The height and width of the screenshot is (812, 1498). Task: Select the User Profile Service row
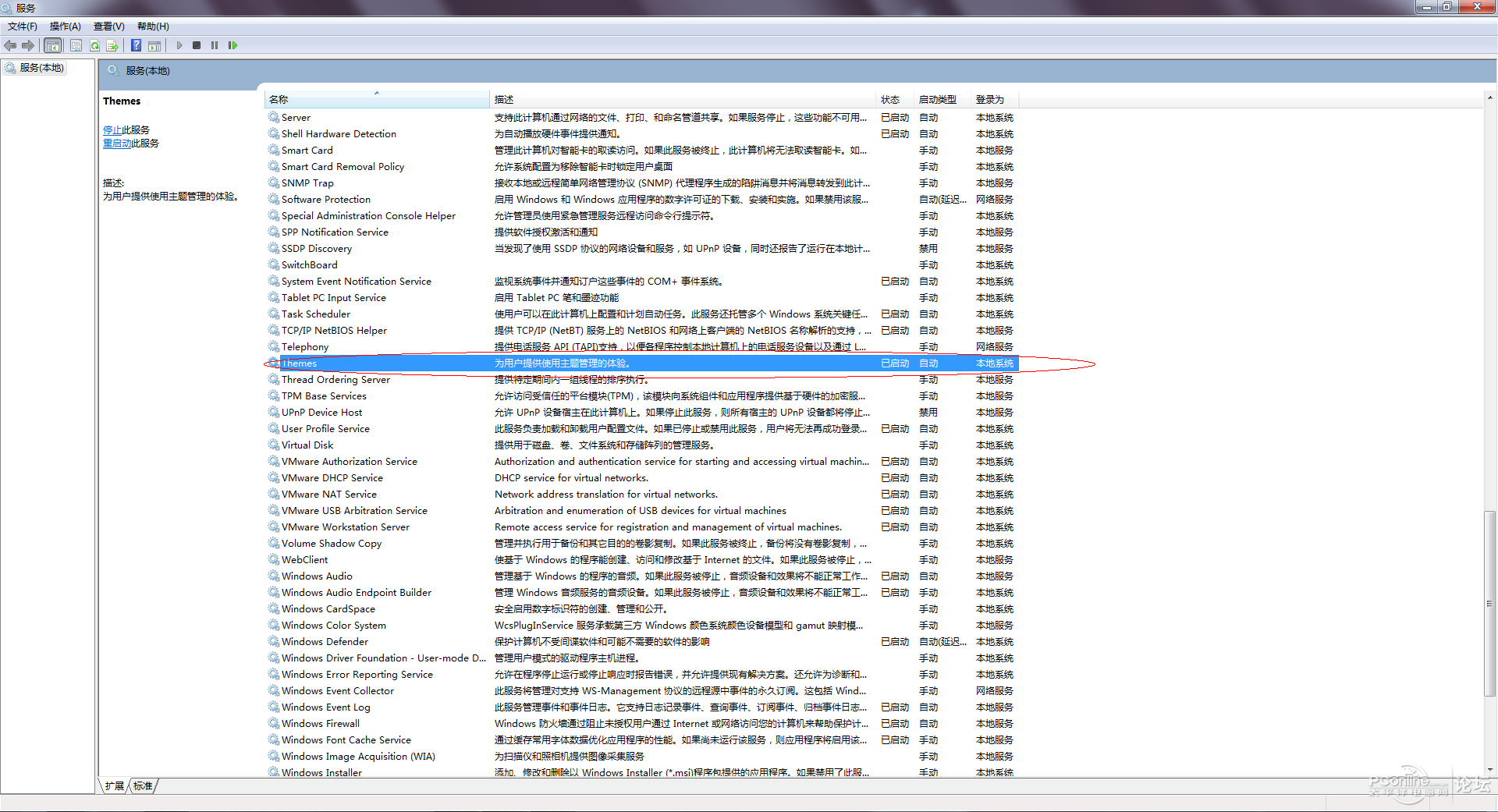[642, 428]
